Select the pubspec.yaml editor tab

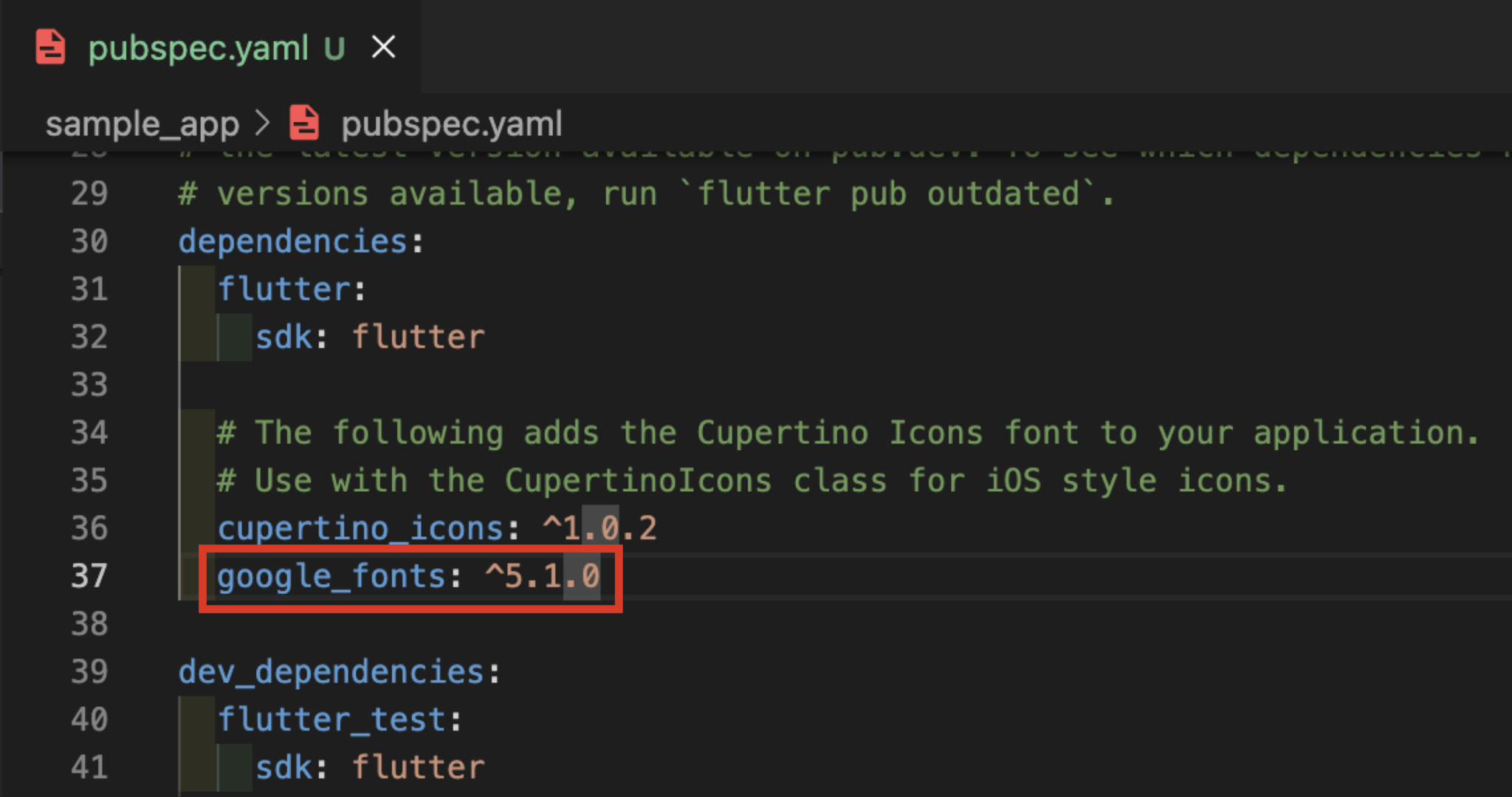tap(199, 47)
